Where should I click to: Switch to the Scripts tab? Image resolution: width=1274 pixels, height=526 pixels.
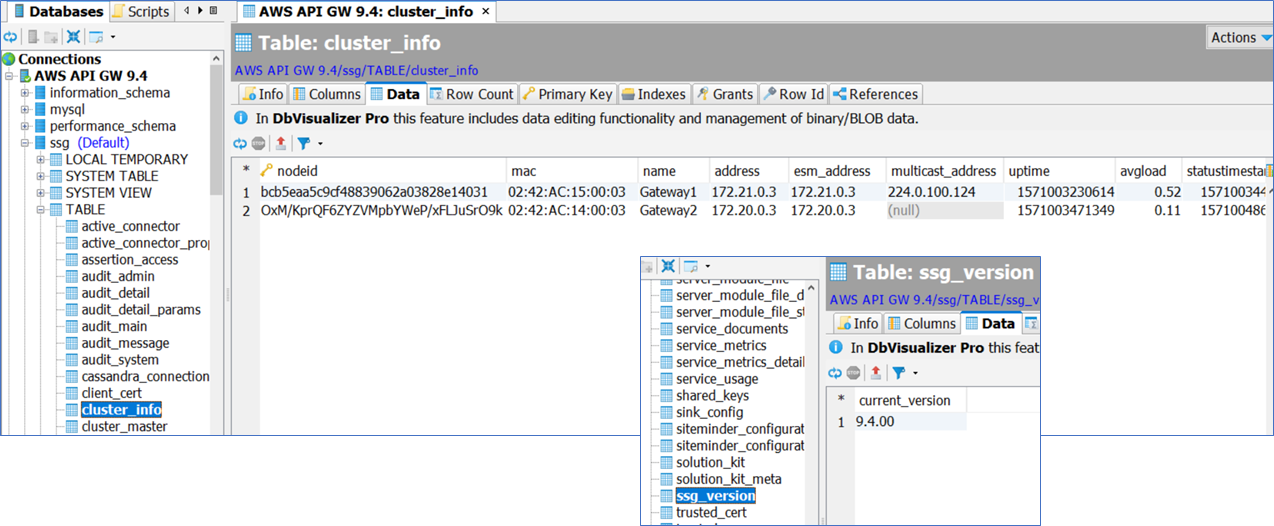[141, 12]
